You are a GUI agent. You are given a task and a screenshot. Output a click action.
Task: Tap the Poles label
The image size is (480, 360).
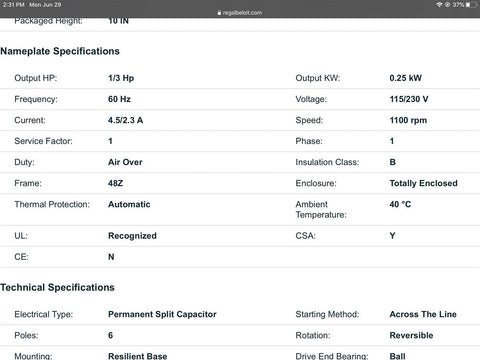tap(26, 335)
